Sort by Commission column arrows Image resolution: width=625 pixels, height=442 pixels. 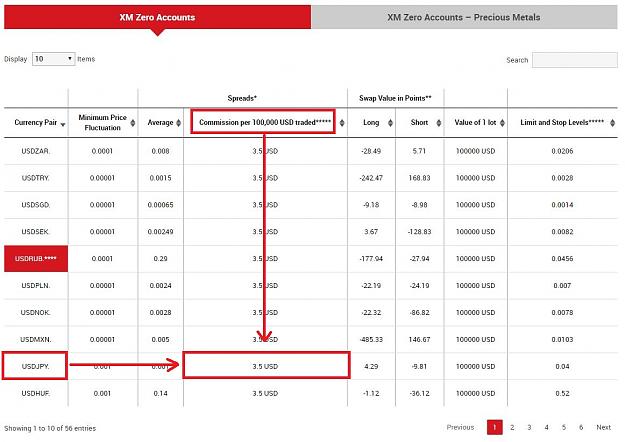coord(342,123)
